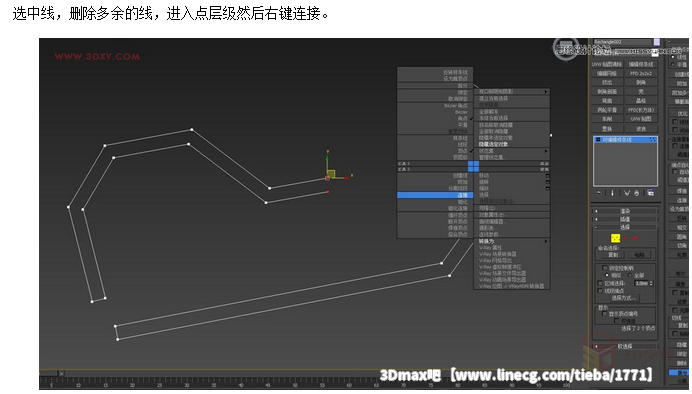Image resolution: width=692 pixels, height=394 pixels.
Task: Select Spline sub-object level icon
Action: click(635, 238)
